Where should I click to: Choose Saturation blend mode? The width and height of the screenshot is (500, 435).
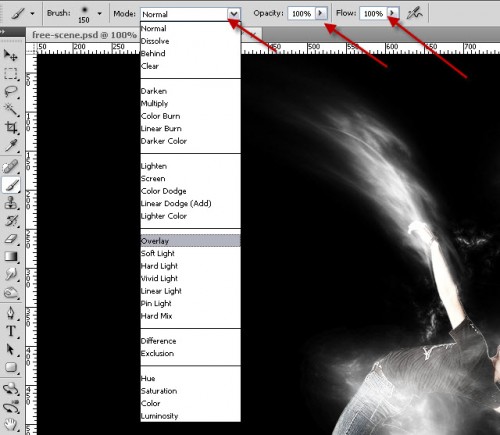(x=190, y=391)
